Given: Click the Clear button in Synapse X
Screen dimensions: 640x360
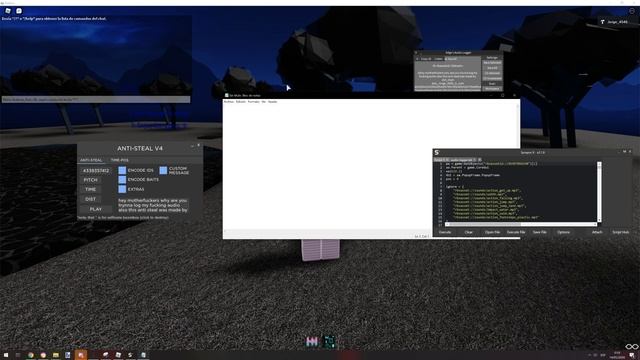Looking at the screenshot, I should click(469, 232).
